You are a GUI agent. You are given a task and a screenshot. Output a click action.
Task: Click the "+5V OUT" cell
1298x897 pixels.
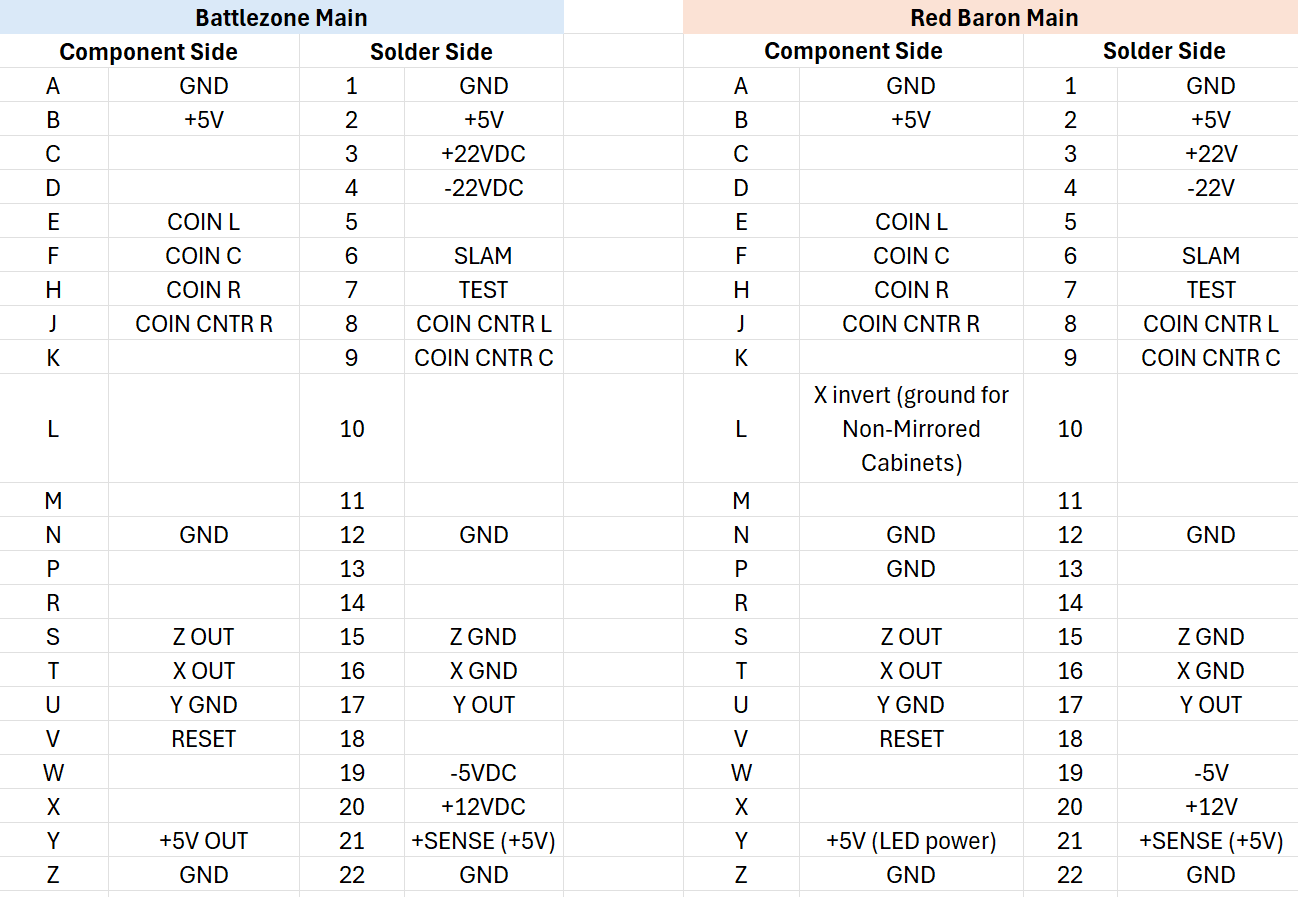(203, 841)
